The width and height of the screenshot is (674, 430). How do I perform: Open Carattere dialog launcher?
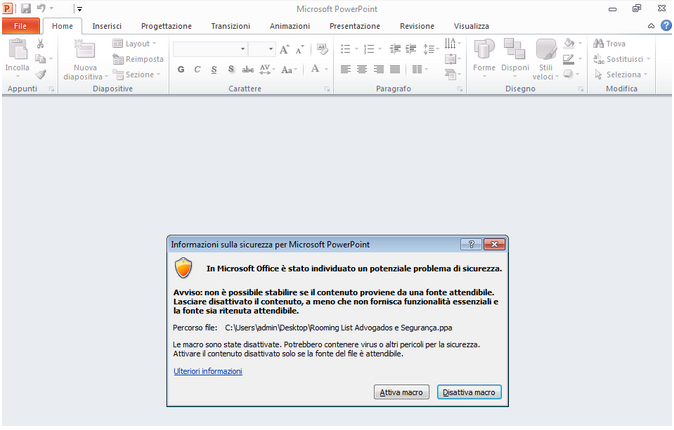click(327, 89)
